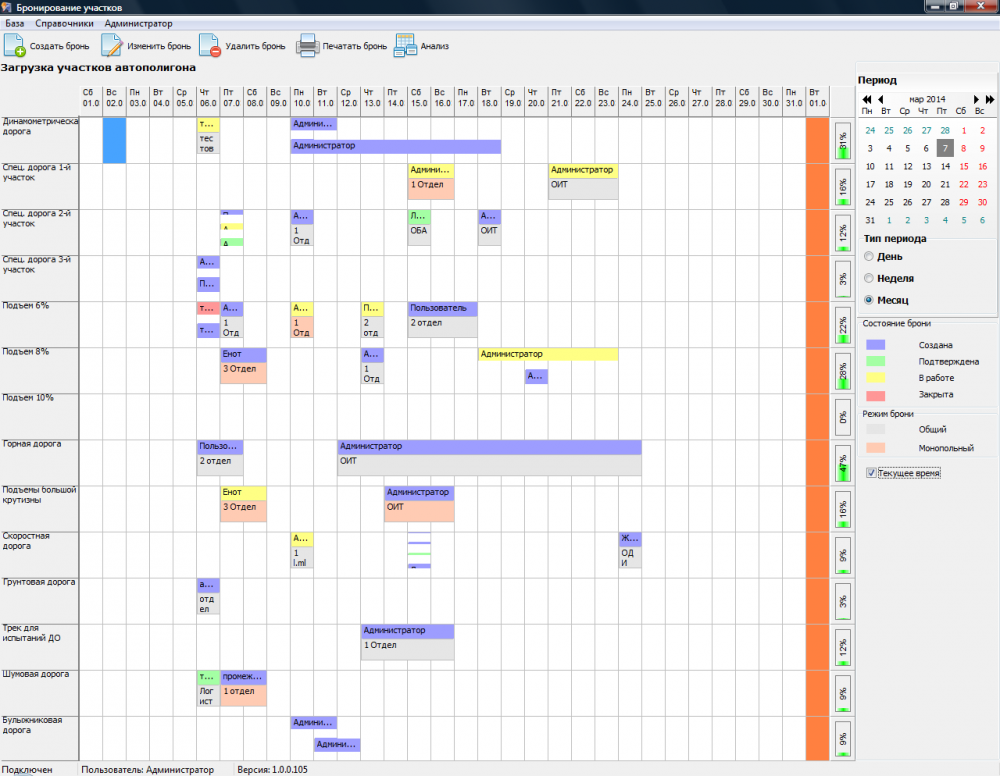Viewport: 1000px width, 776px height.
Task: Open the Справочники menu
Action: click(64, 24)
